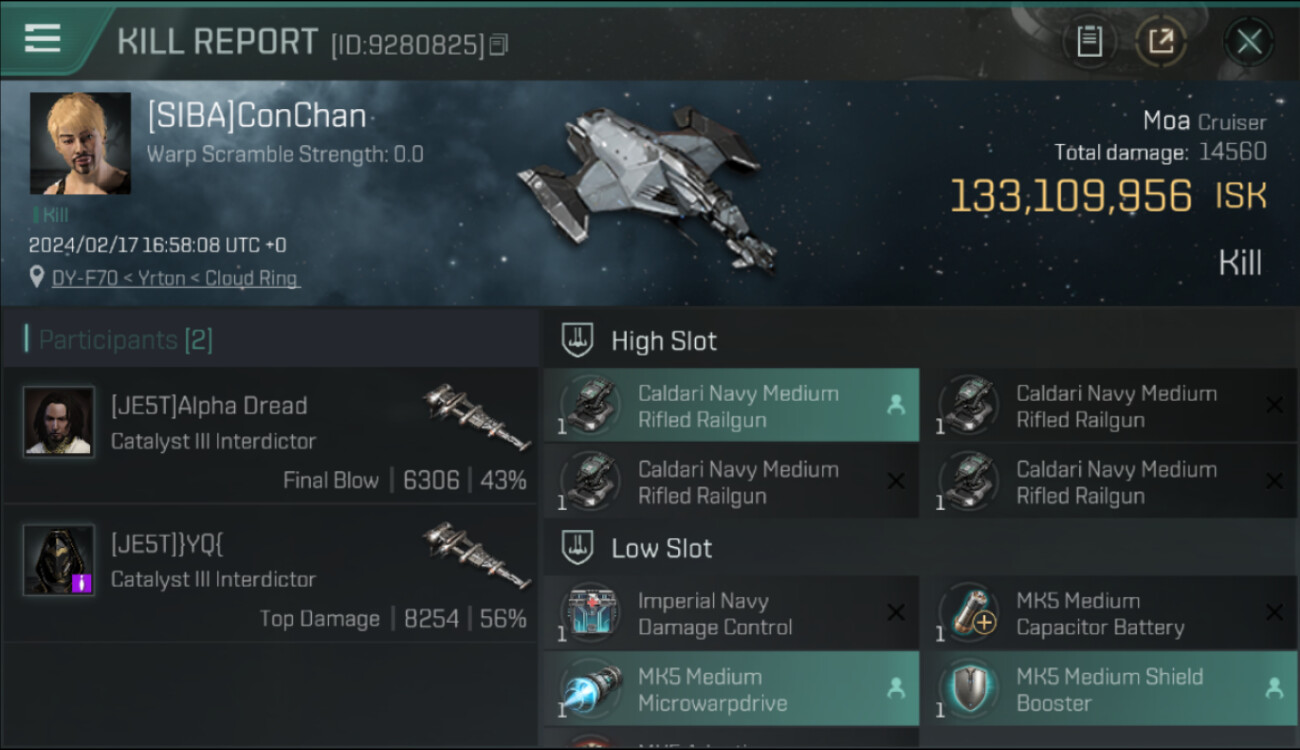Open ConChan's pilot portrait
The width and height of the screenshot is (1300, 750).
pos(80,143)
